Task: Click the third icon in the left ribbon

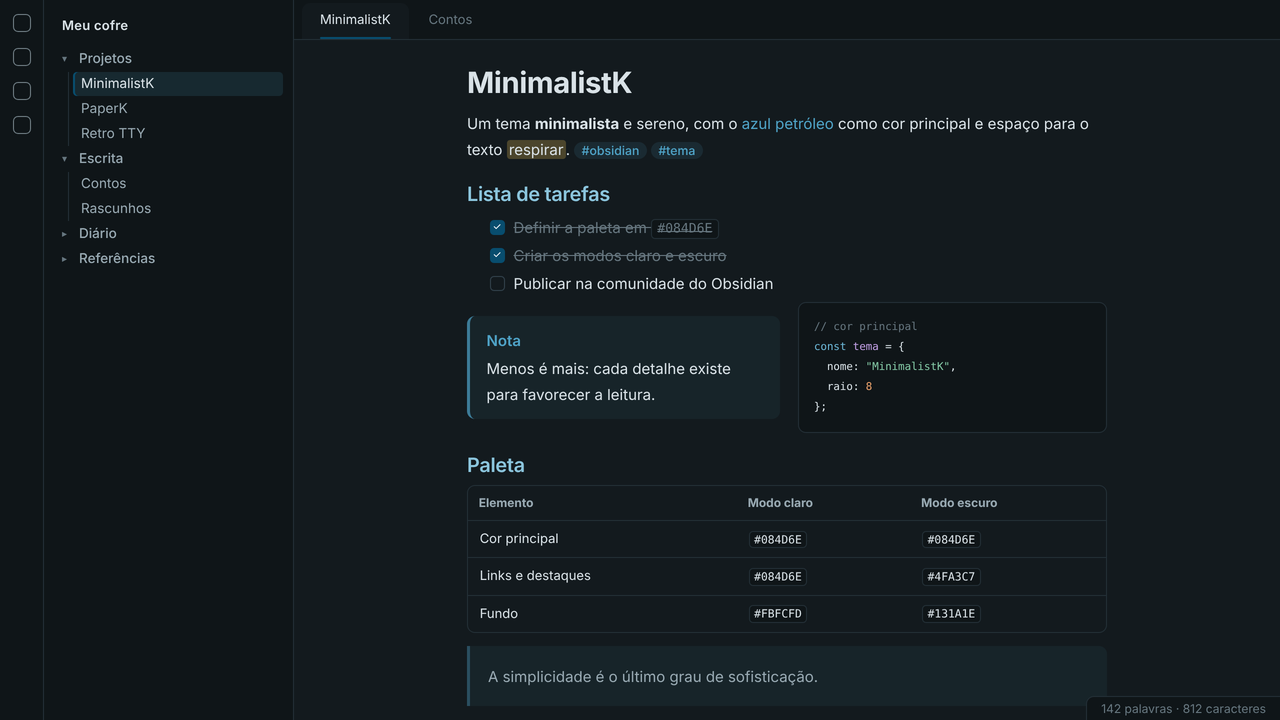Action: coord(22,91)
